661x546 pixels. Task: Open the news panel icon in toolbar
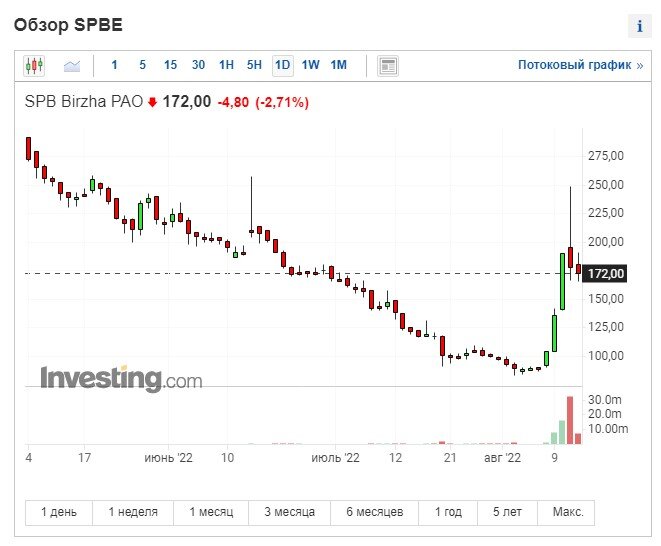(388, 66)
